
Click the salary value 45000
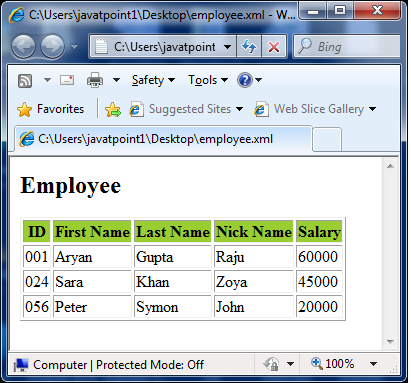(x=318, y=282)
